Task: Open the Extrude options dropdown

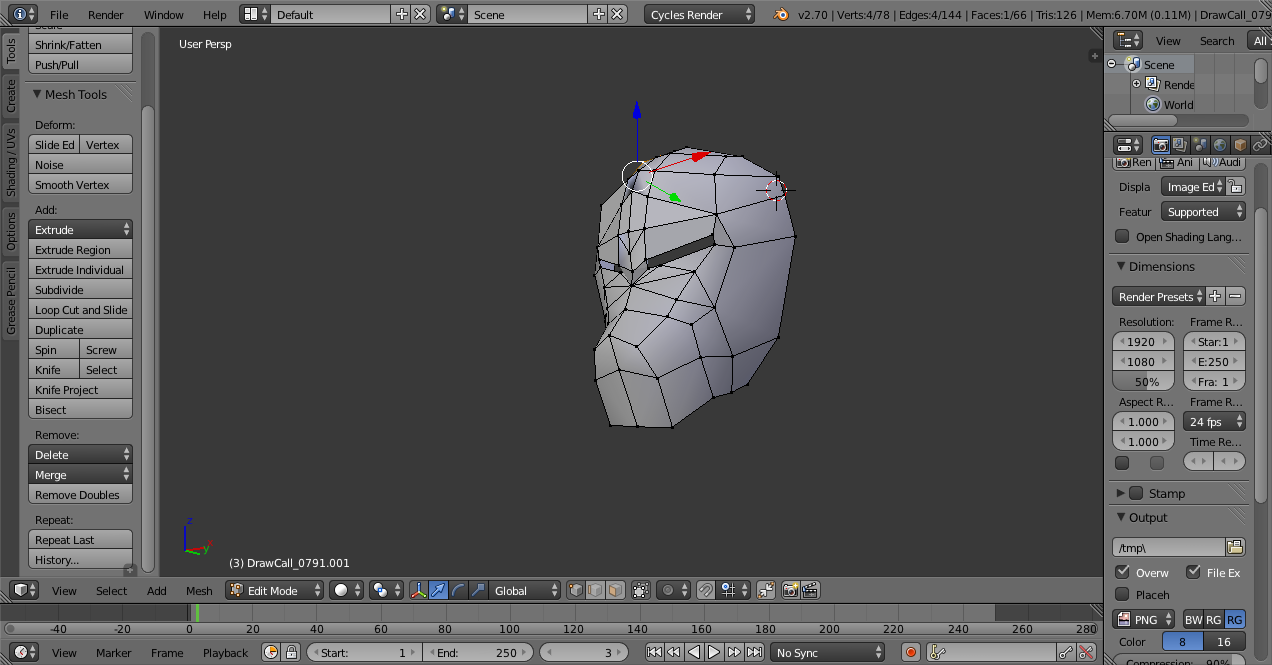Action: coord(80,229)
